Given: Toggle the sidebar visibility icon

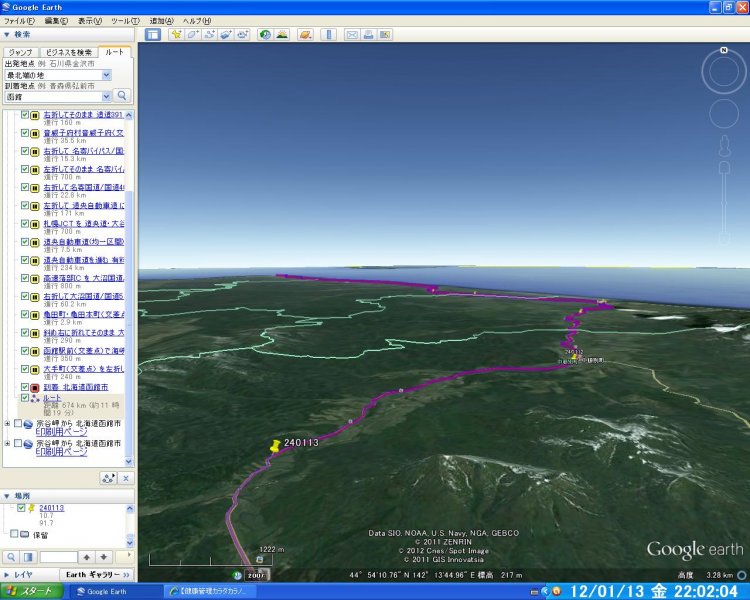Looking at the screenshot, I should (153, 34).
